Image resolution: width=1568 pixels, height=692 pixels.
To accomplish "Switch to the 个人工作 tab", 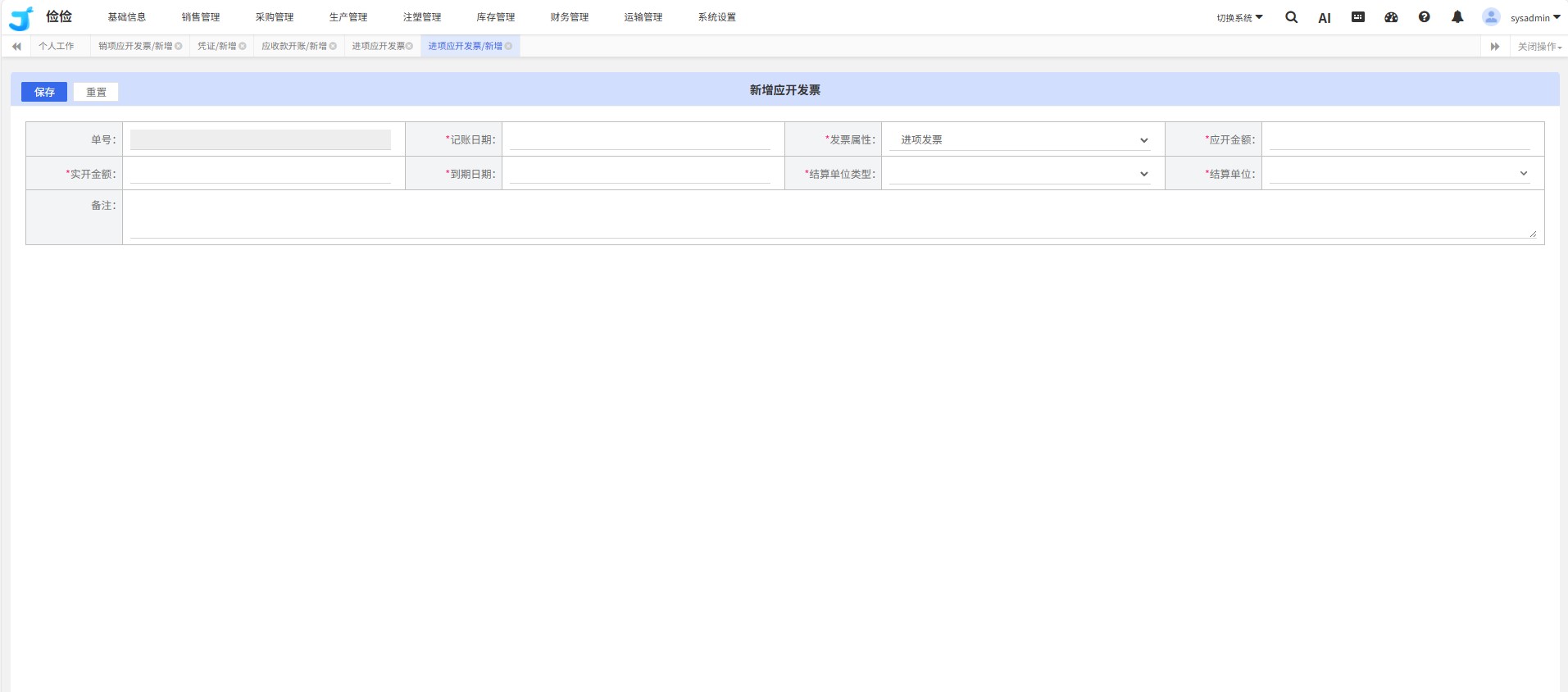I will [57, 47].
